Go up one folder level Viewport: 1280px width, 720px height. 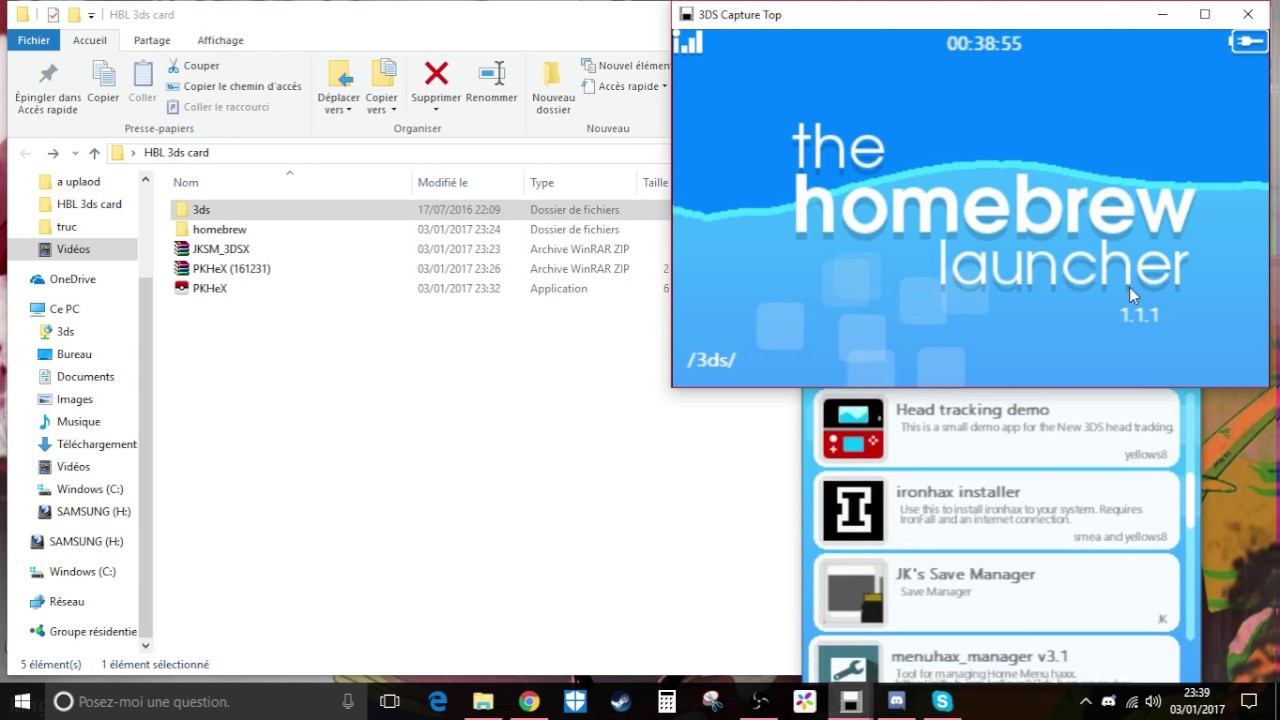tap(94, 153)
